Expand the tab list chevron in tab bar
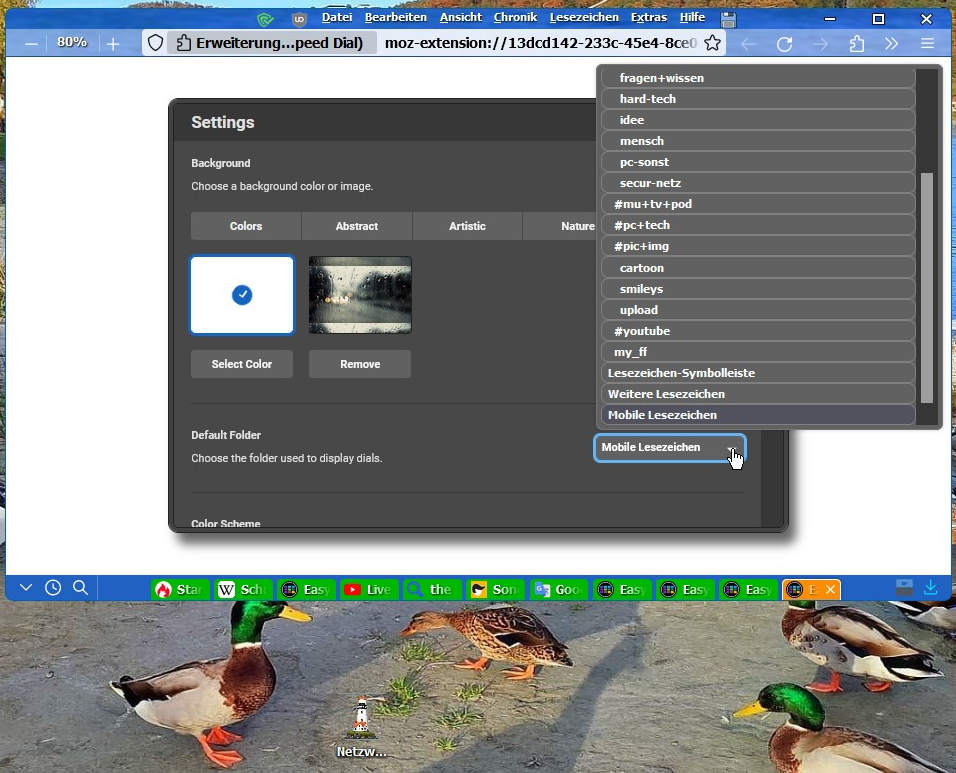956x773 pixels. click(x=26, y=588)
